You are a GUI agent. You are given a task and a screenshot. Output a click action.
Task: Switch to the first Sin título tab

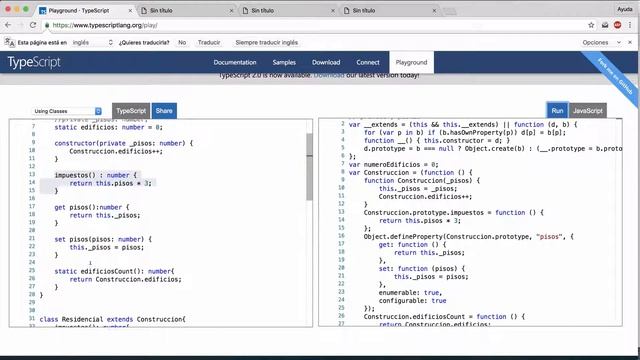[x=187, y=11]
